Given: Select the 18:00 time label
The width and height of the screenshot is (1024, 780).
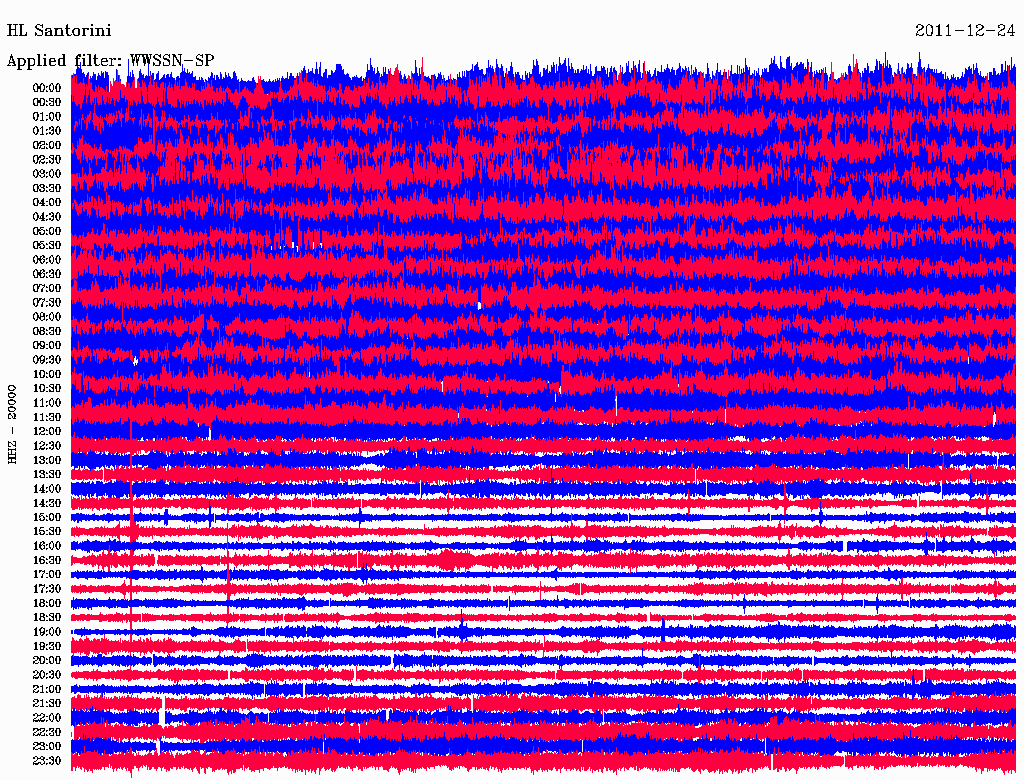Looking at the screenshot, I should tap(47, 603).
